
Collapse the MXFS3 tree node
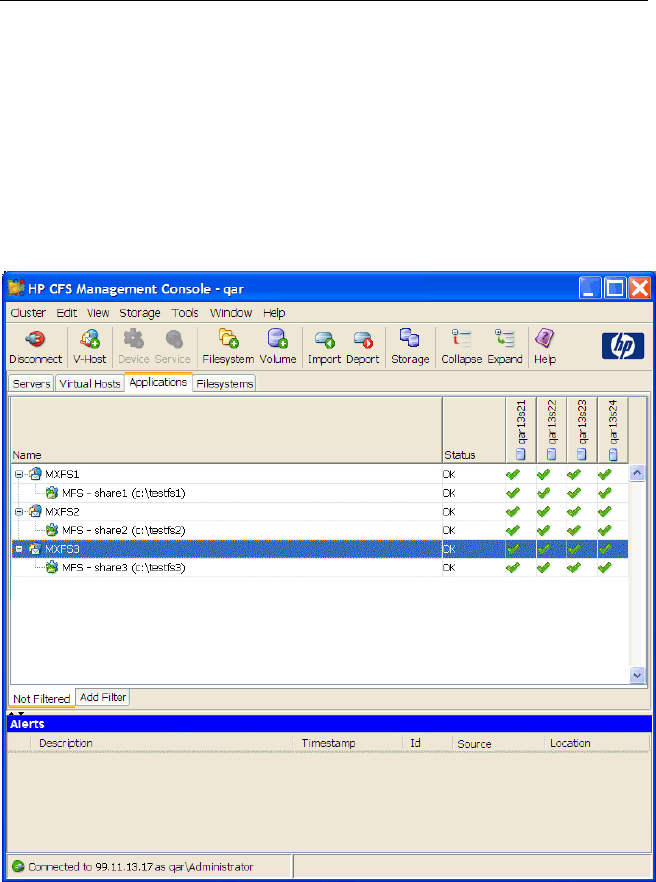tap(19, 549)
